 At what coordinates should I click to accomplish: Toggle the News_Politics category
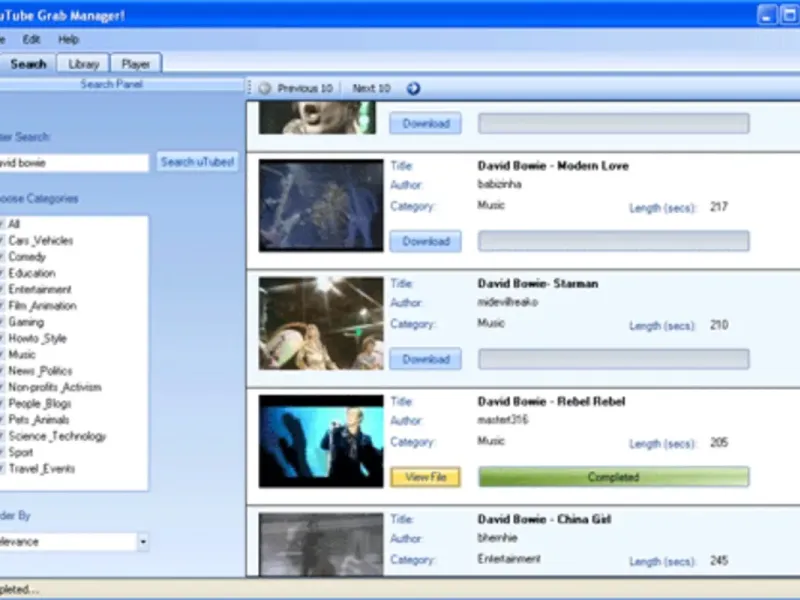[x=40, y=371]
